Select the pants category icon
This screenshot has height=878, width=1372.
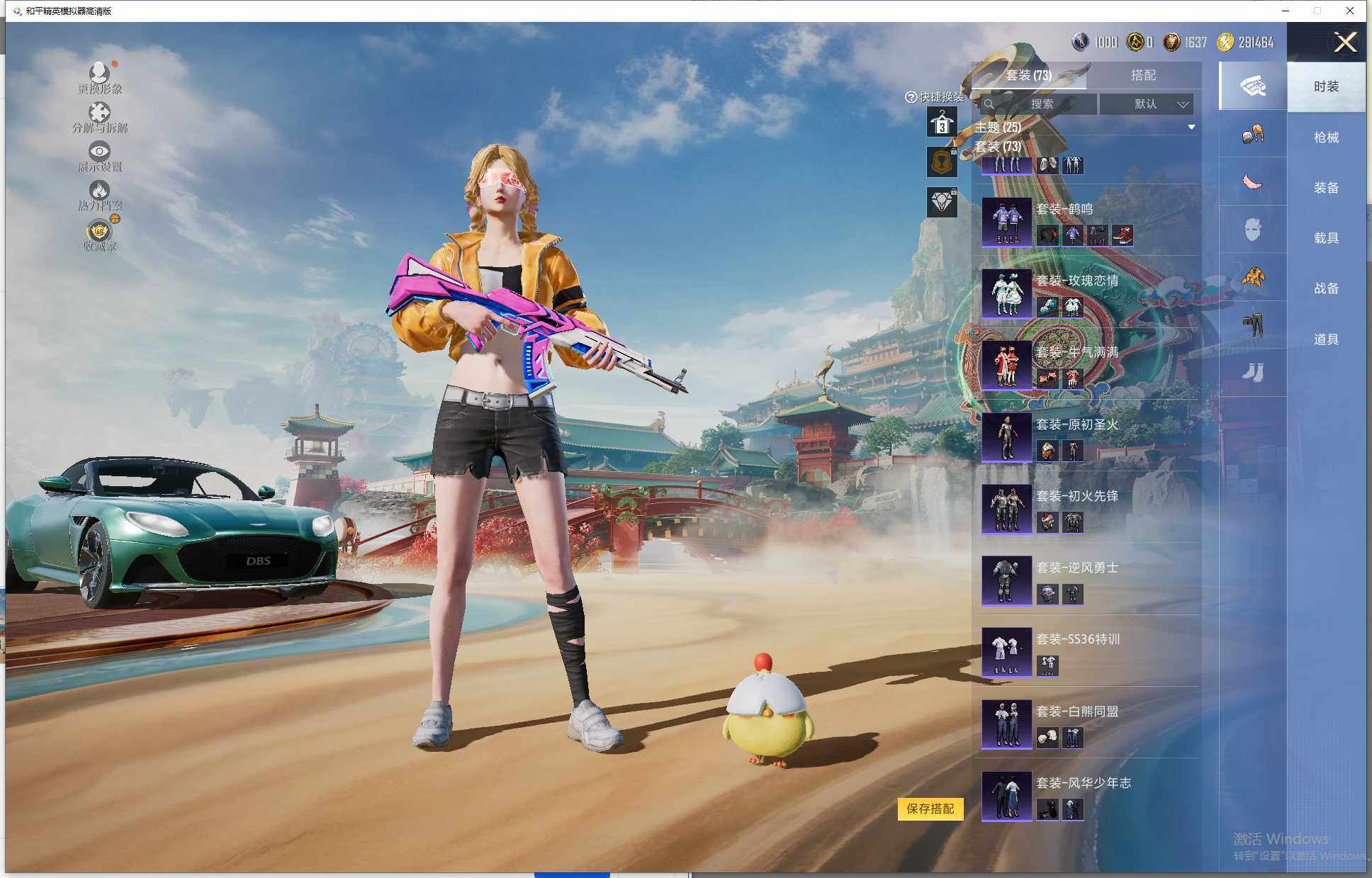click(x=1252, y=325)
